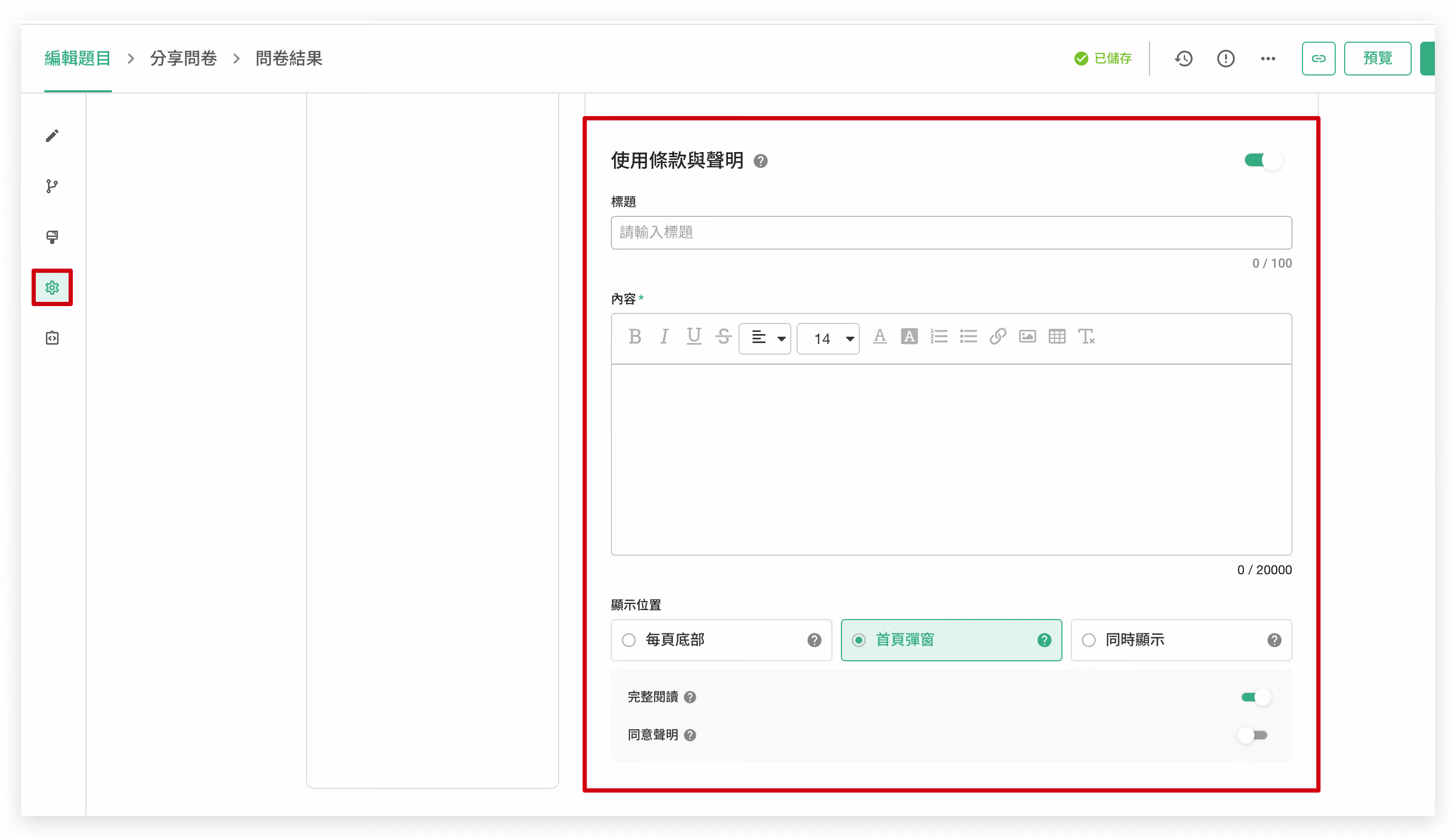Toggle the 使用條款與聲明 switch
Image resolution: width=1456 pixels, height=837 pixels.
click(x=1263, y=160)
